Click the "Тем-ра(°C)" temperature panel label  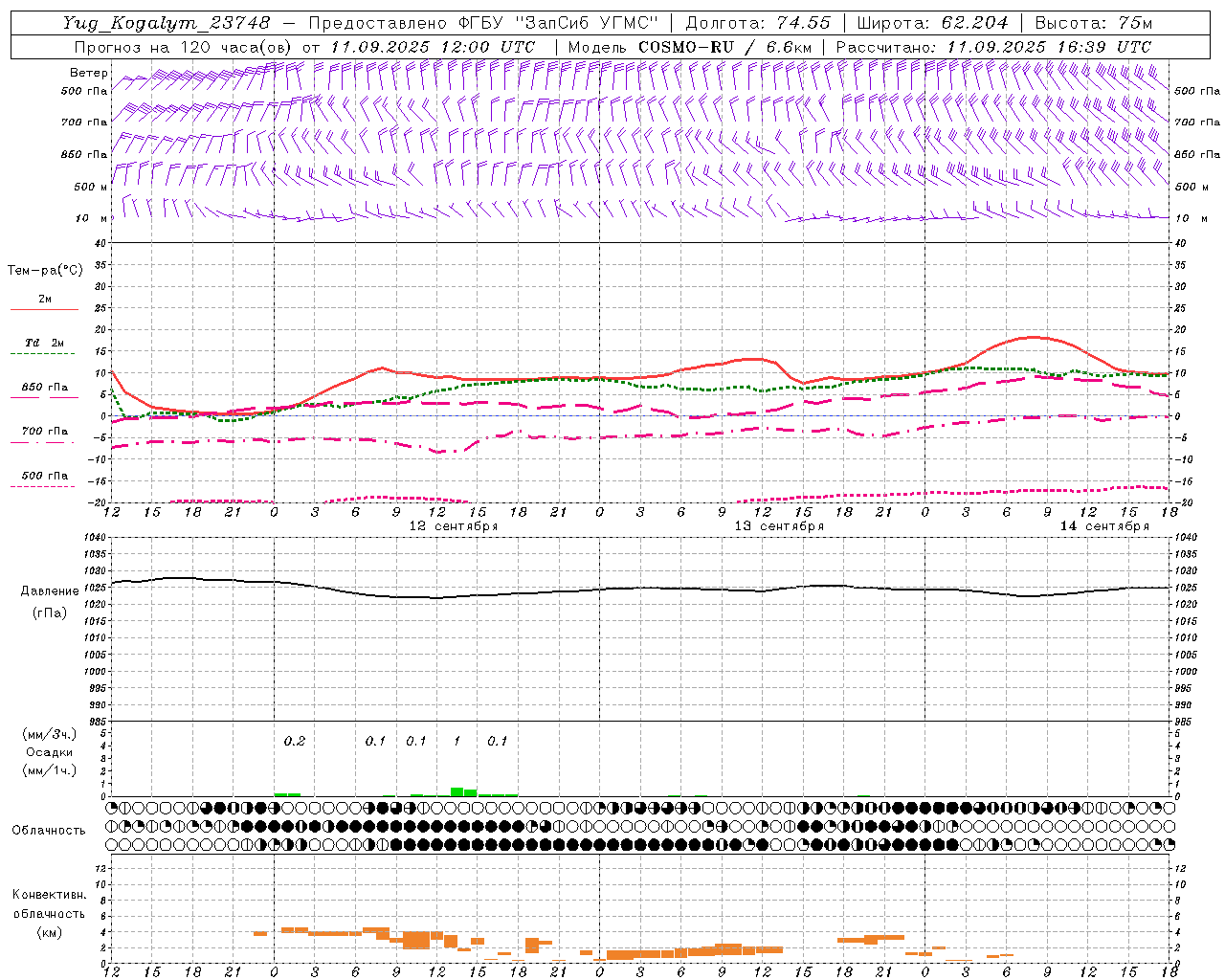tap(45, 271)
